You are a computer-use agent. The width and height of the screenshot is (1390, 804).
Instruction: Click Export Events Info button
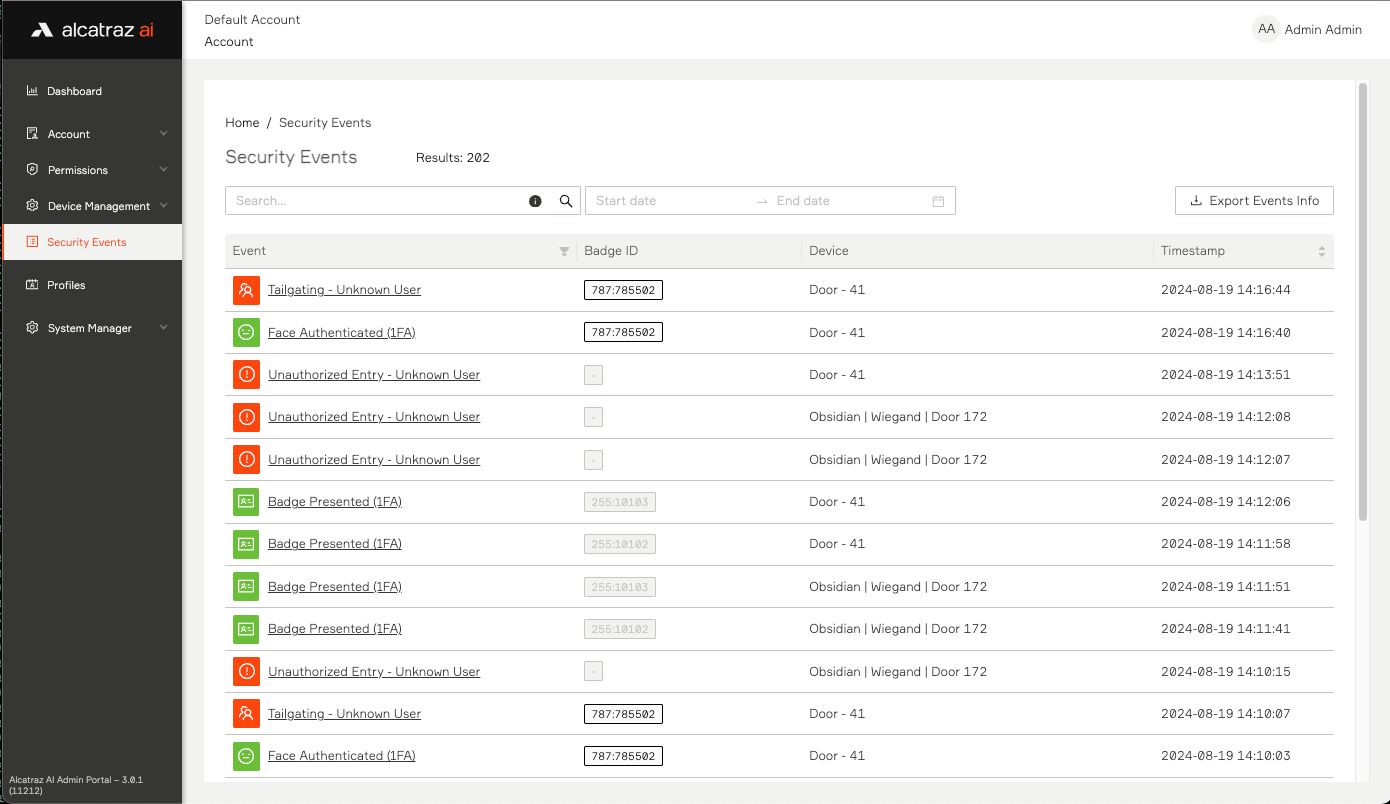1254,201
